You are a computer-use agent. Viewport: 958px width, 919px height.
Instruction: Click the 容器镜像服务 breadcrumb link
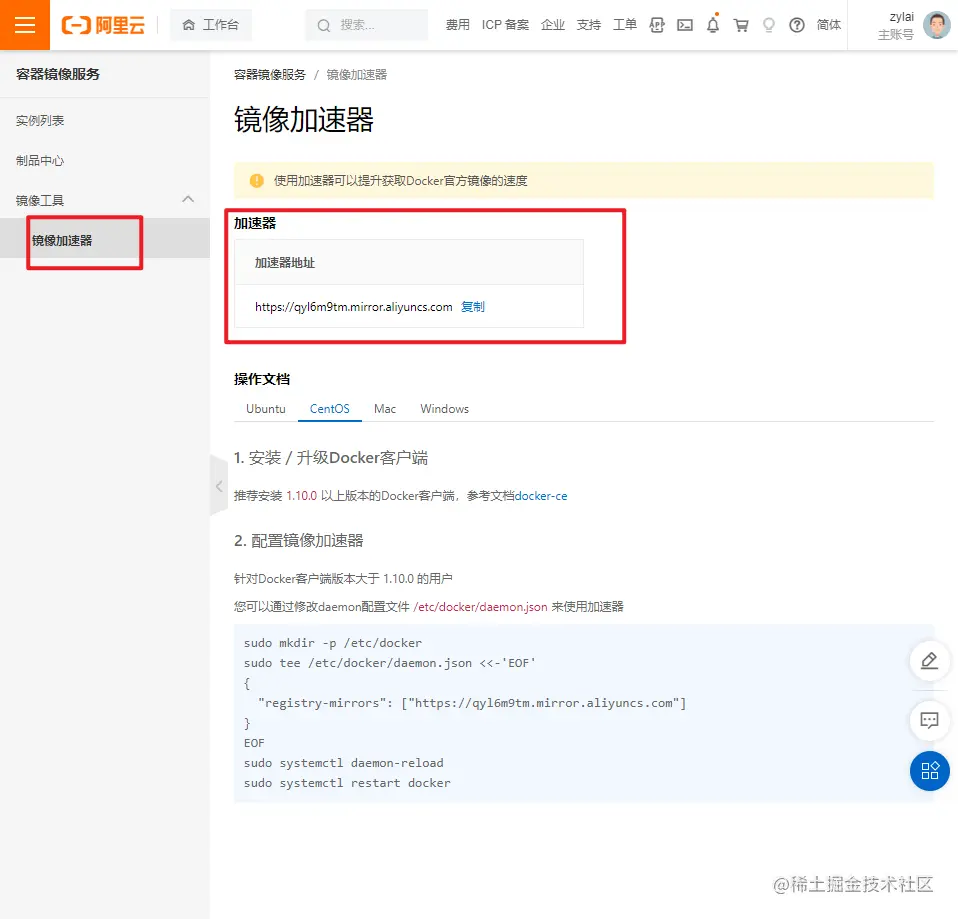(269, 75)
